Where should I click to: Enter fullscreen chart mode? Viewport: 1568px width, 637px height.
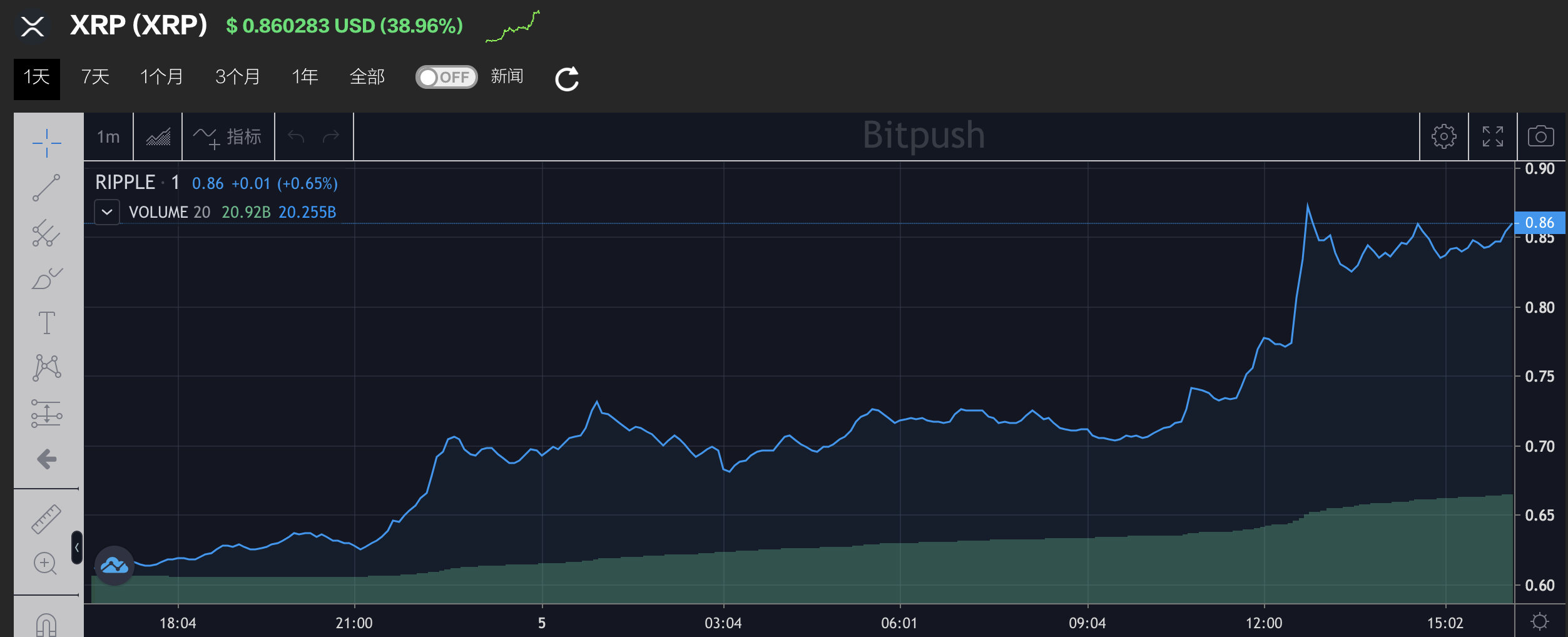coord(1492,136)
